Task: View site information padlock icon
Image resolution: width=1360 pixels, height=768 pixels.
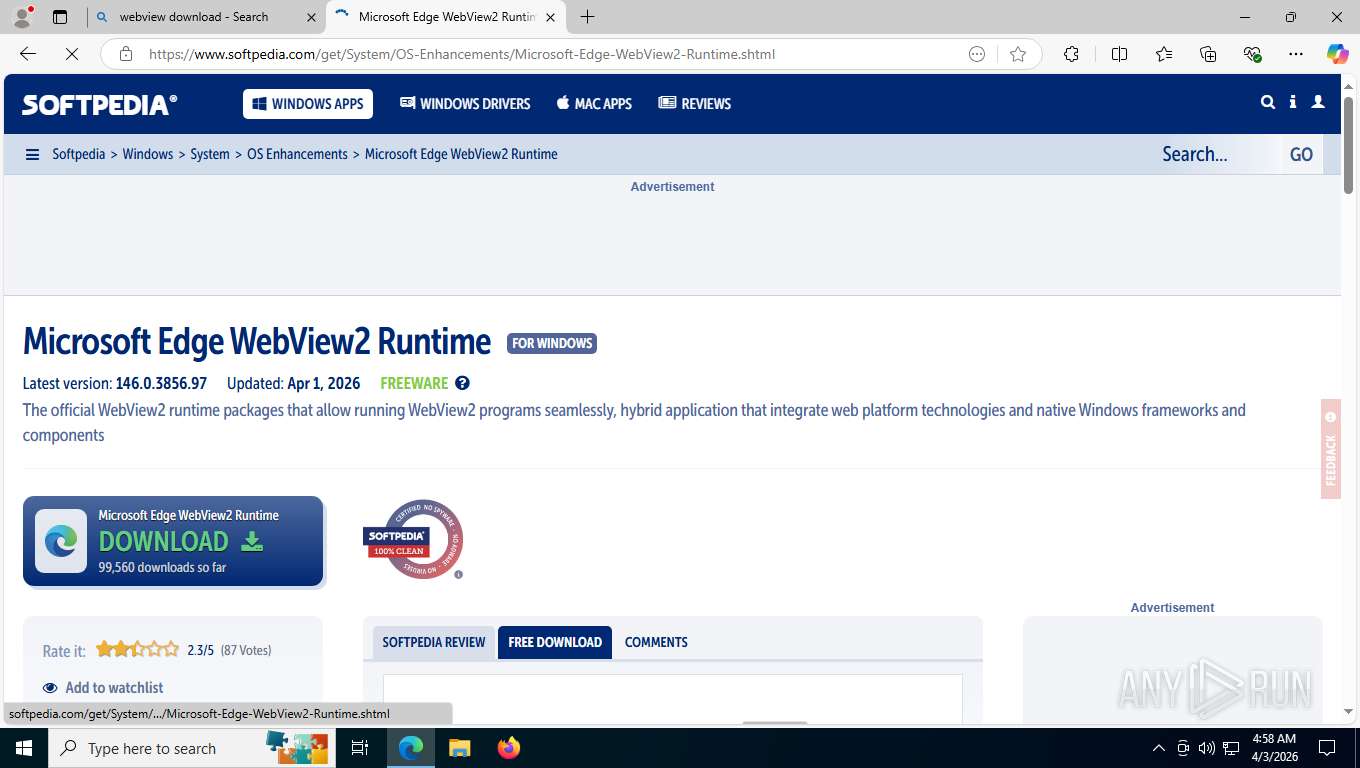Action: 125,54
